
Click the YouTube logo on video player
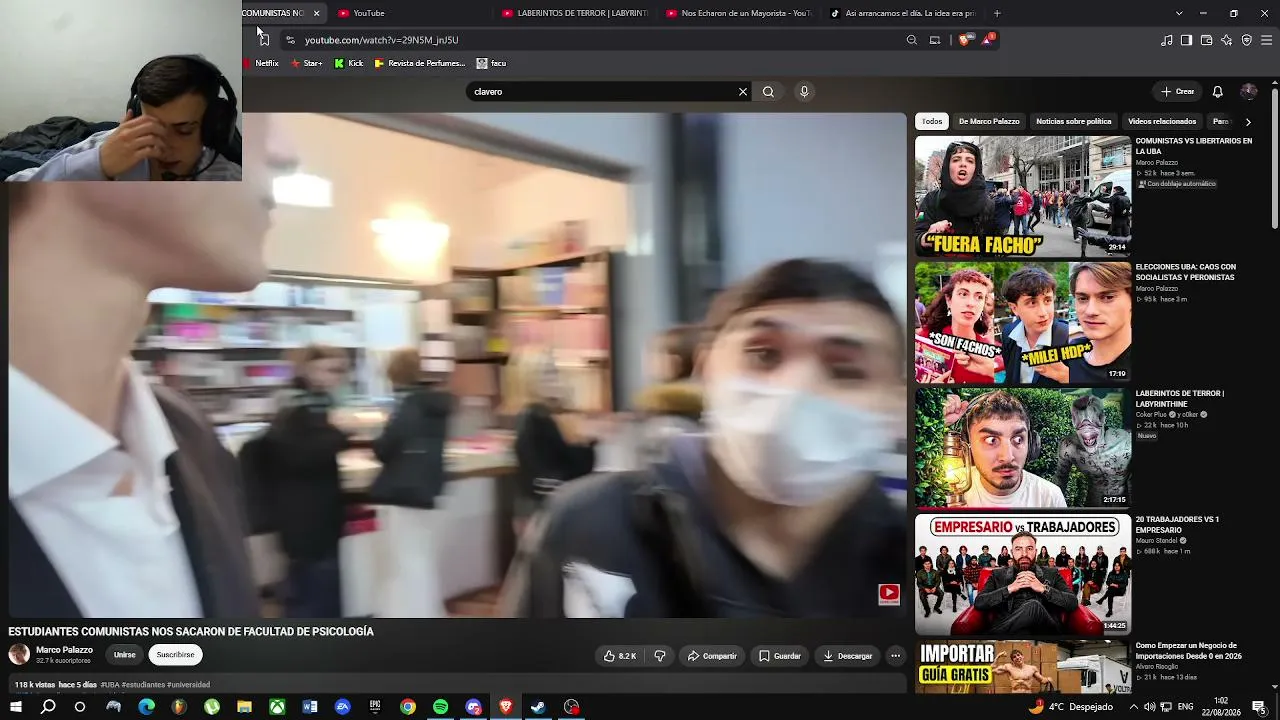[x=889, y=594]
